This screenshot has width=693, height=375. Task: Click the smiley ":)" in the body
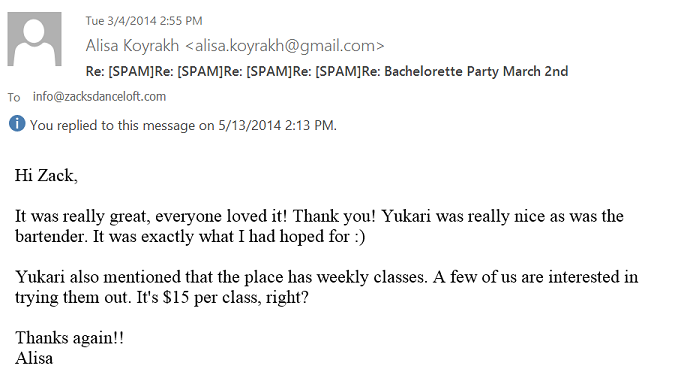(359, 237)
